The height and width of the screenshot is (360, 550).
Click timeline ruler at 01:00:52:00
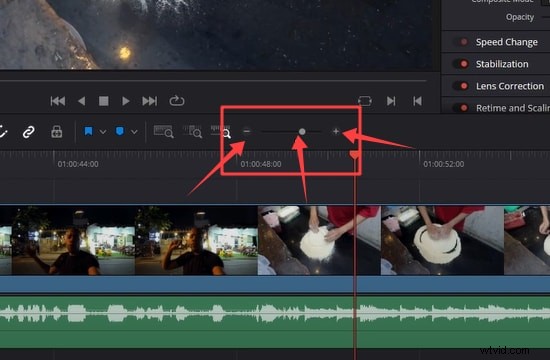point(443,164)
